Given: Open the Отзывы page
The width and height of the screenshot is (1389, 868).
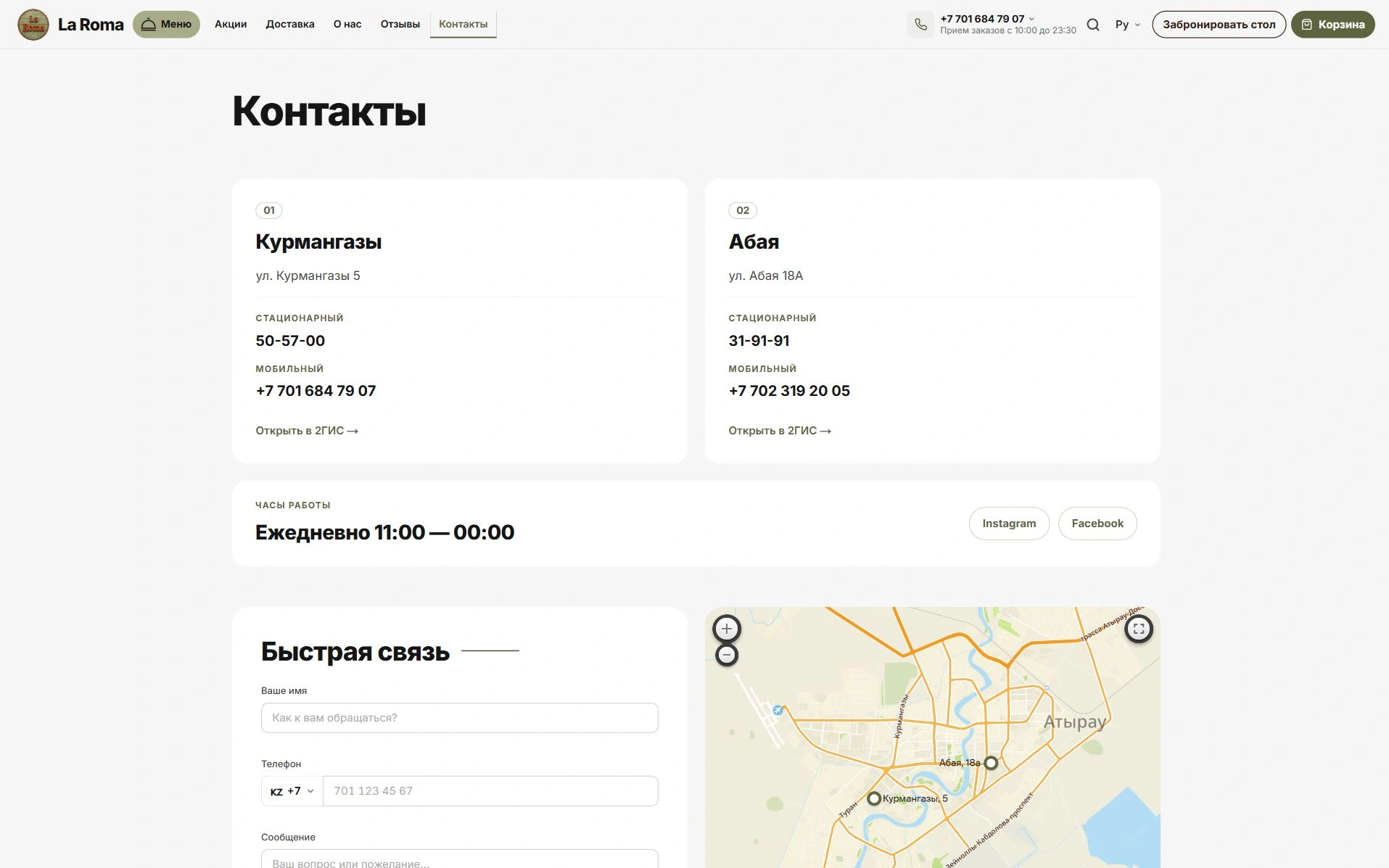Looking at the screenshot, I should (x=400, y=25).
